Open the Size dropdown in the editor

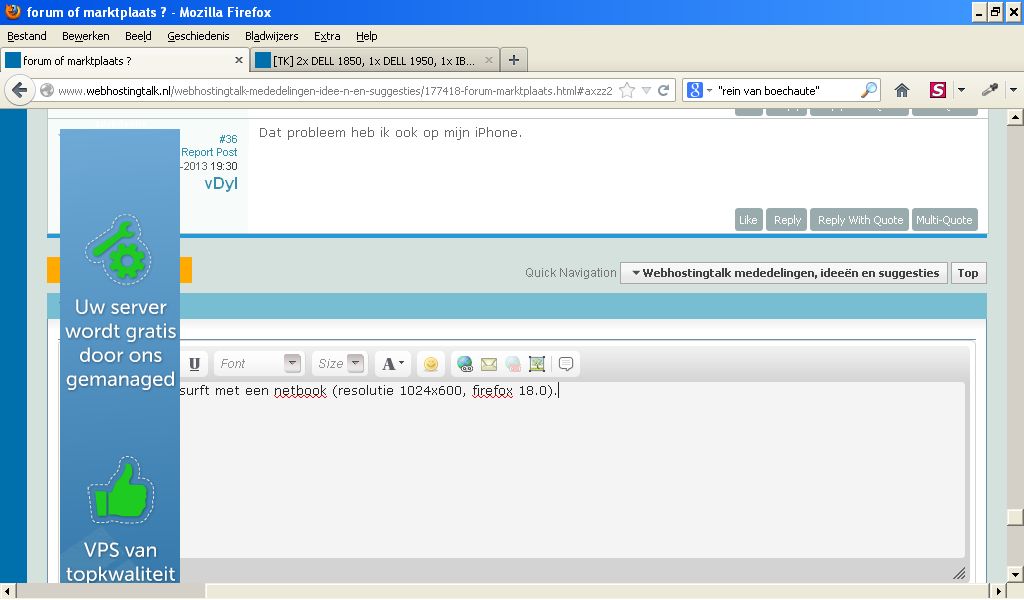click(340, 364)
